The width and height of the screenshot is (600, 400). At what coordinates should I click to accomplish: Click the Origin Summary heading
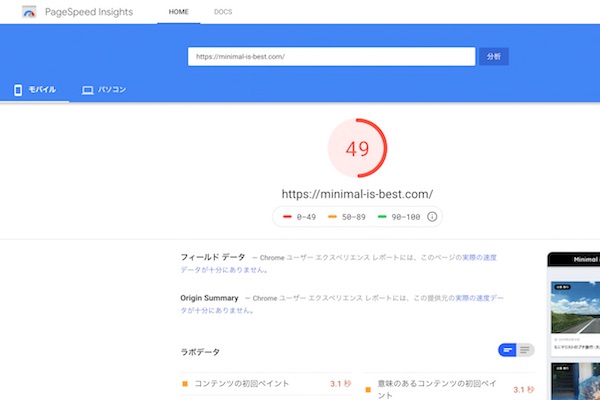point(209,298)
